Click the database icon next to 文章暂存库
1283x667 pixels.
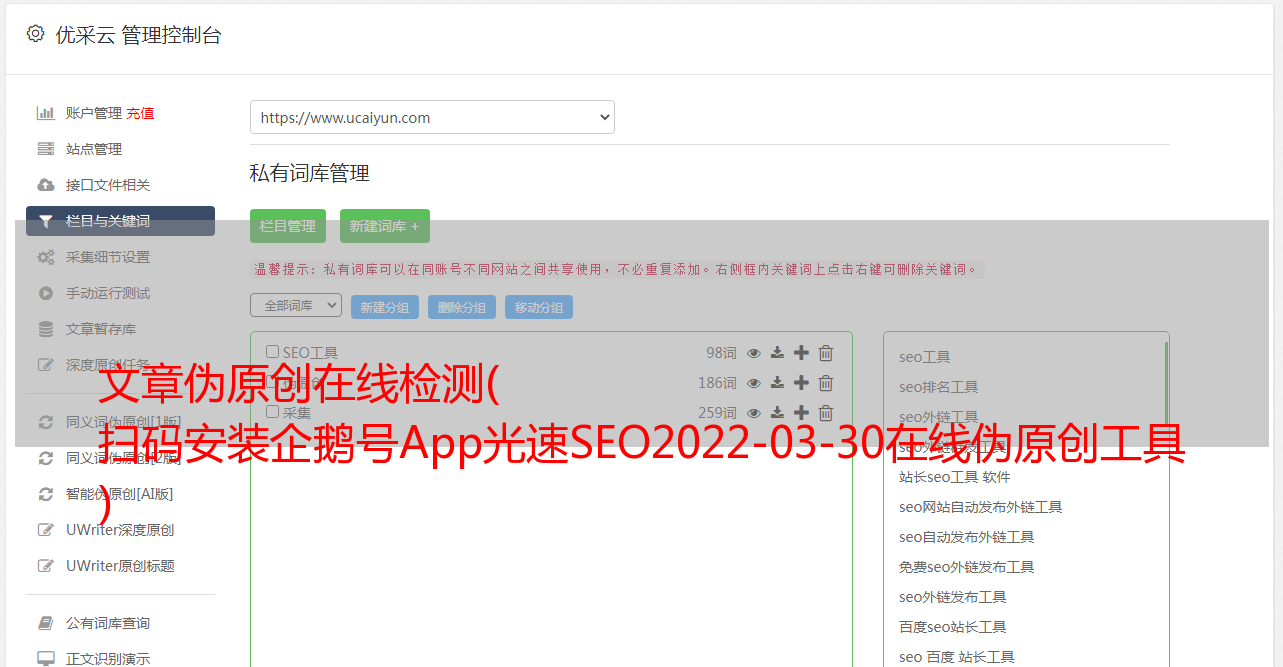(46, 329)
